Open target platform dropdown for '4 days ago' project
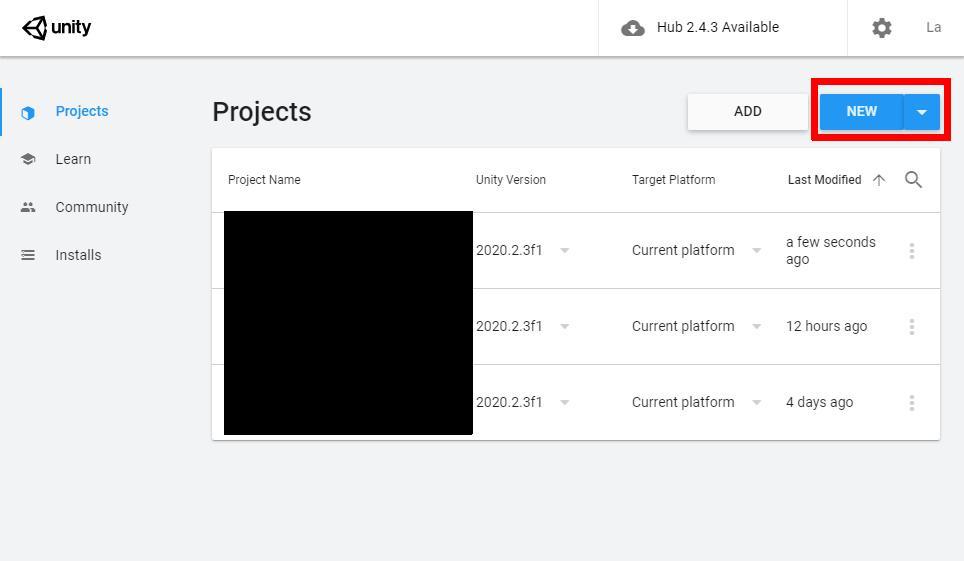Image resolution: width=964 pixels, height=561 pixels. 757,402
